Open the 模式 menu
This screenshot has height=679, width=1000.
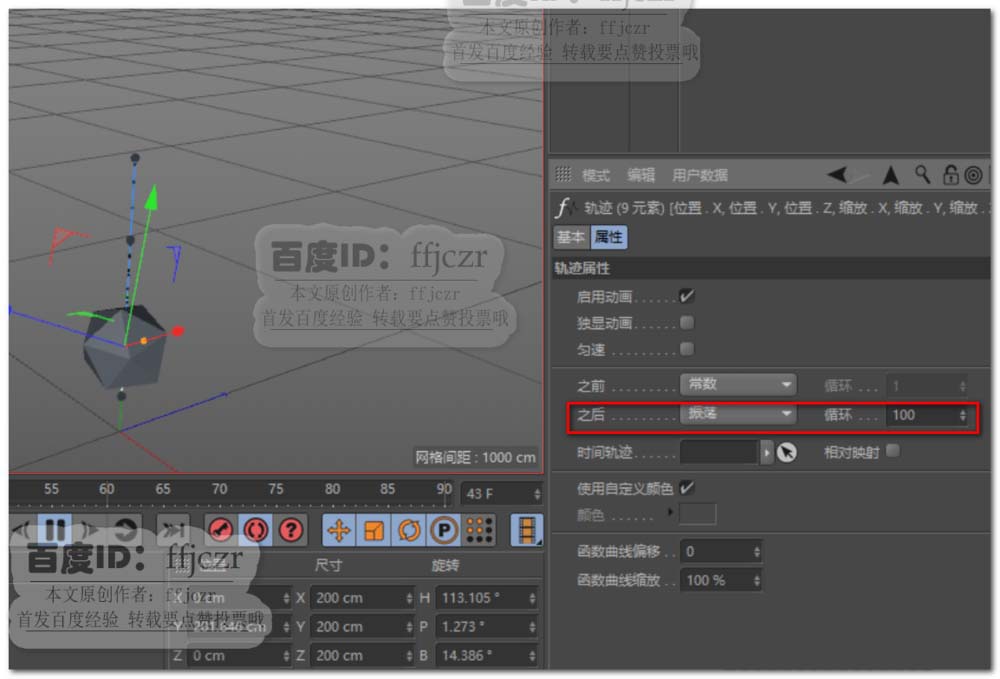point(596,175)
